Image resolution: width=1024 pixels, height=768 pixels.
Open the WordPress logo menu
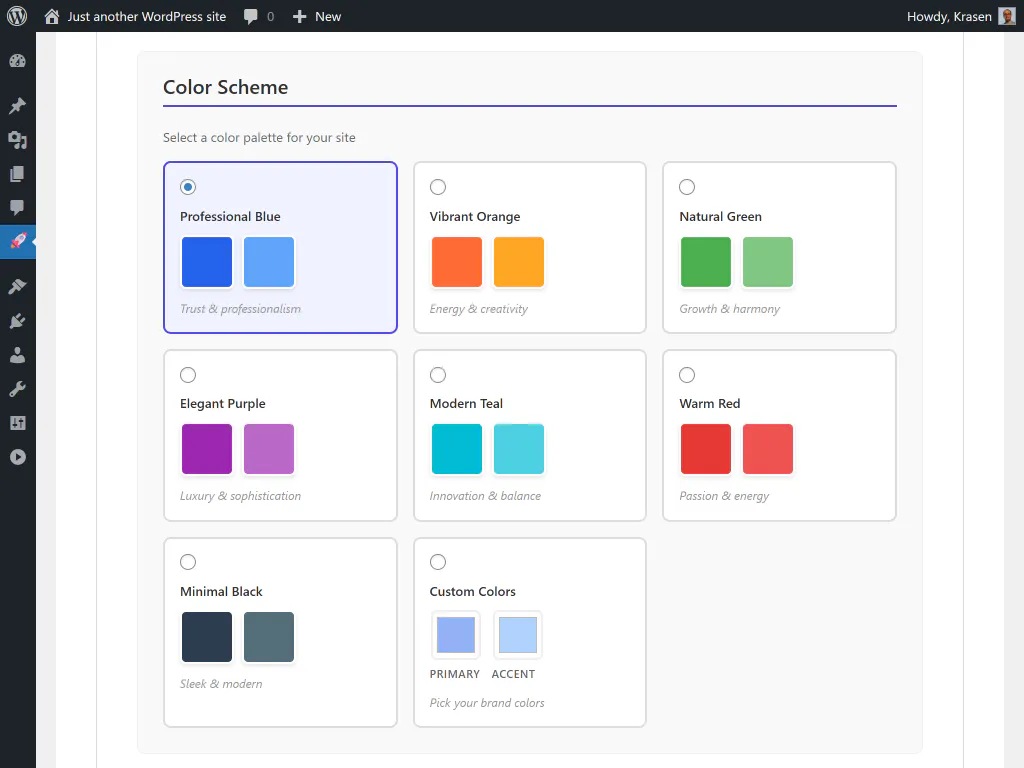pos(17,16)
